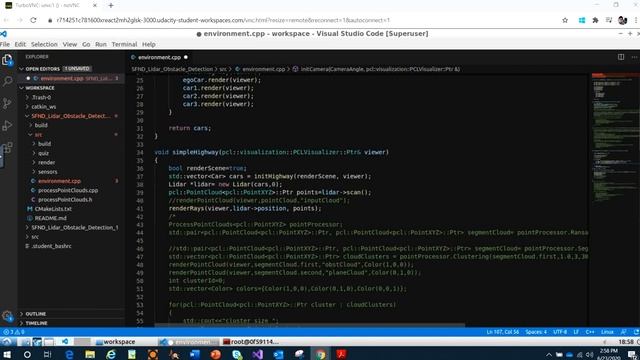Open the Extensions view
Screen dimensions: 640x360
[x=7, y=147]
